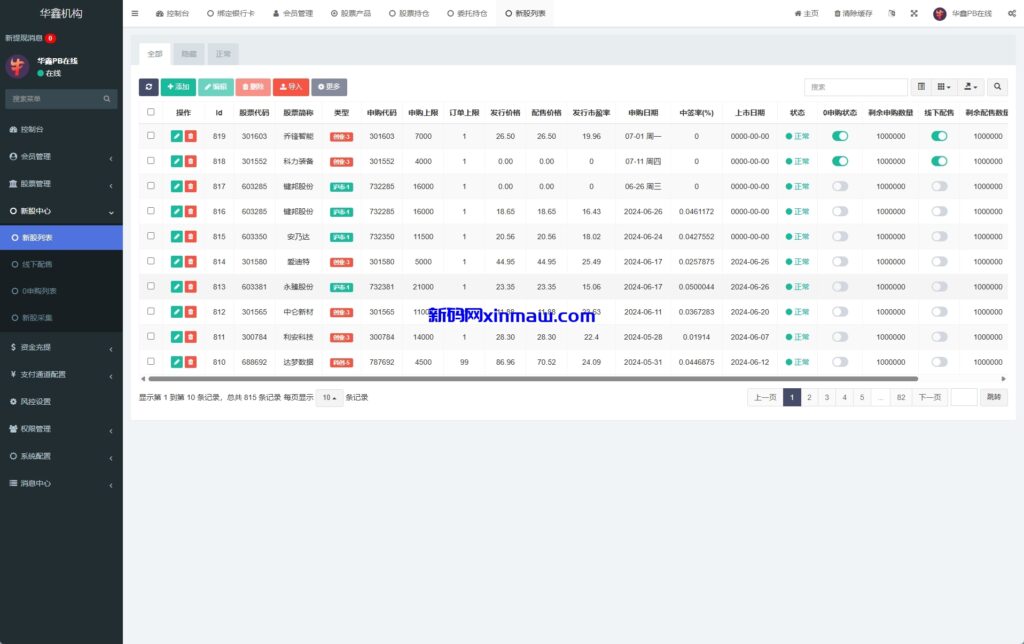Click the horizontal scrollbar below the table

pyautogui.click(x=530, y=379)
